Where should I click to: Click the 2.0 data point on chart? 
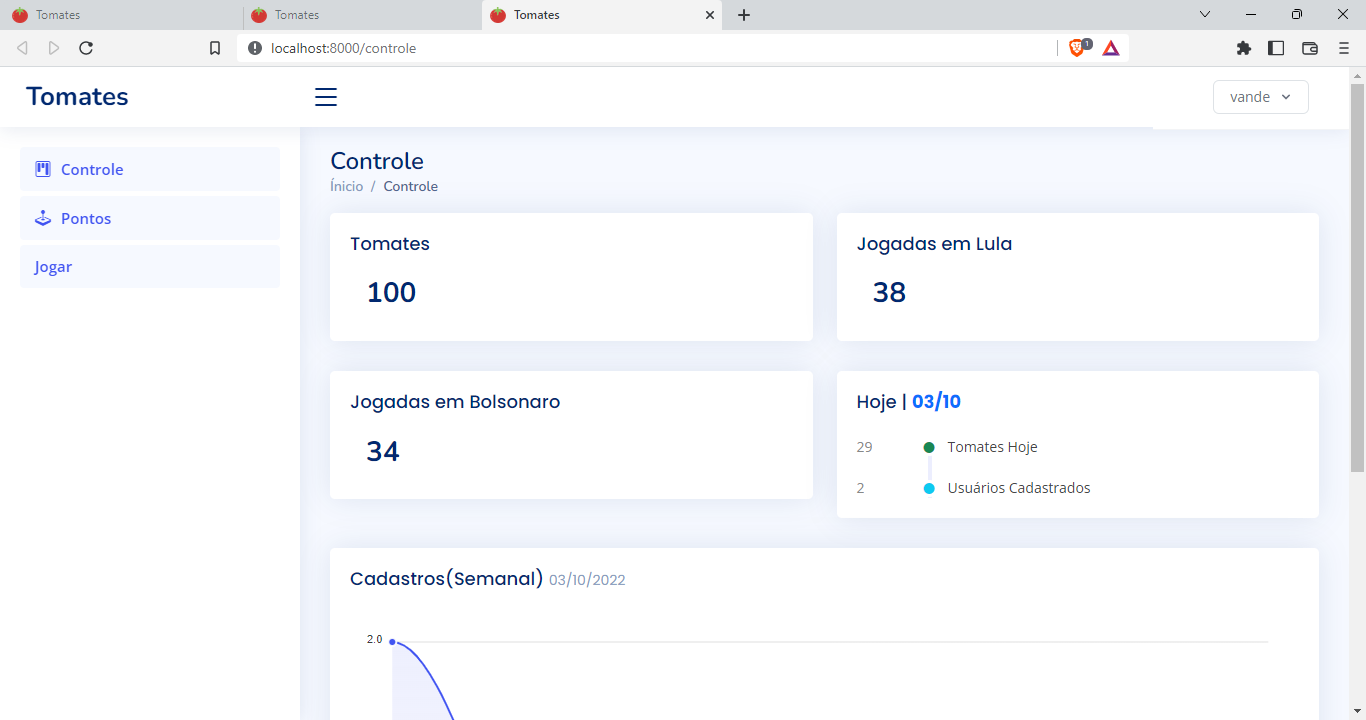coord(392,642)
